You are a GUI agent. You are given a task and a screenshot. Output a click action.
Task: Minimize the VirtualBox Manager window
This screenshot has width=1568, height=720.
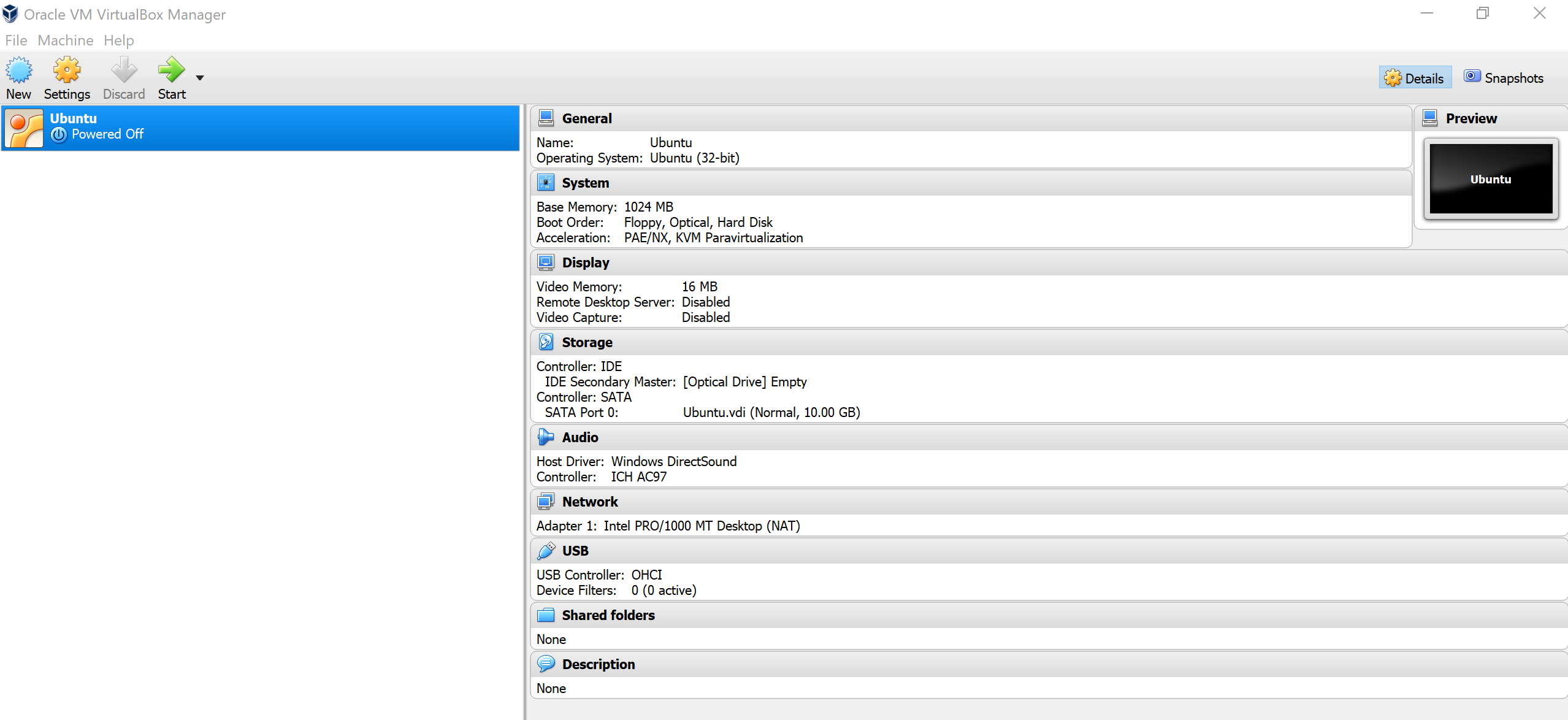[x=1427, y=13]
